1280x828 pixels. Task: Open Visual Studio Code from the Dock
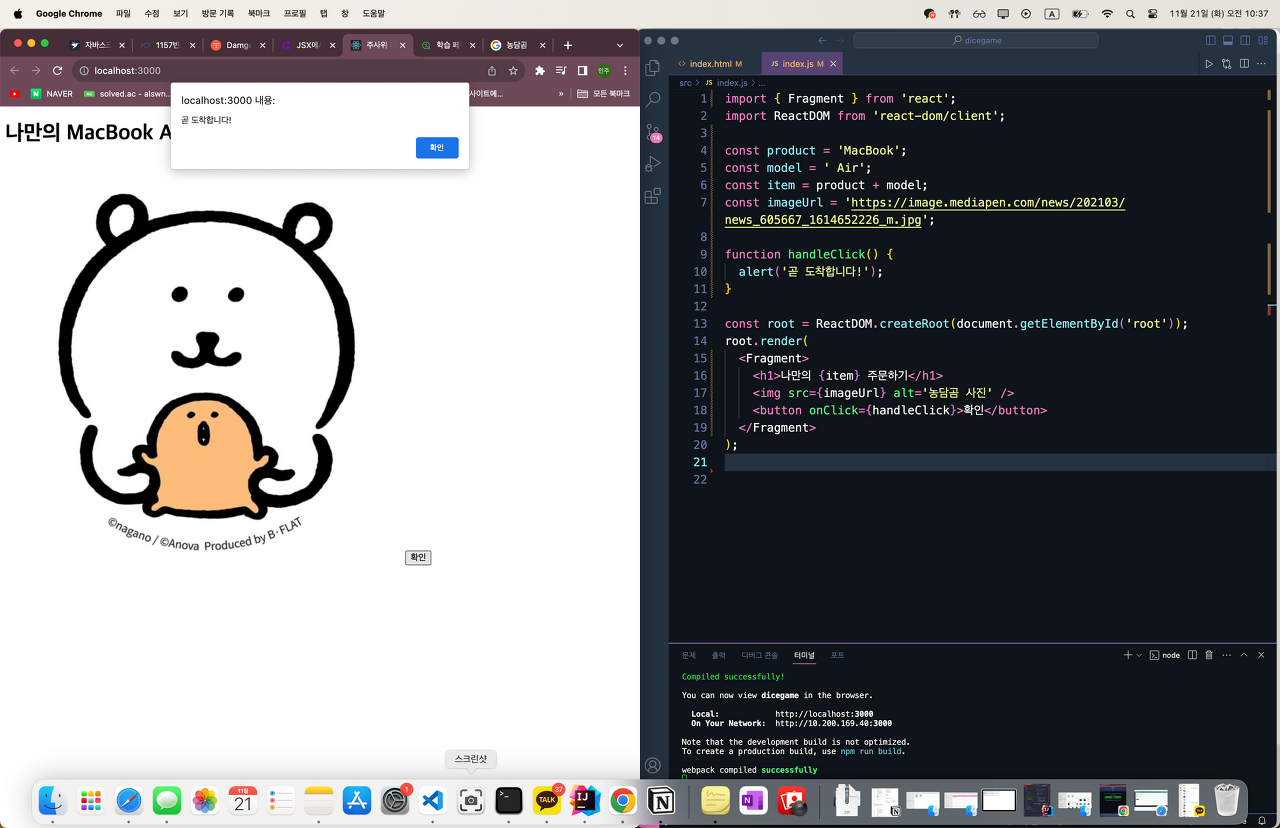pyautogui.click(x=432, y=800)
